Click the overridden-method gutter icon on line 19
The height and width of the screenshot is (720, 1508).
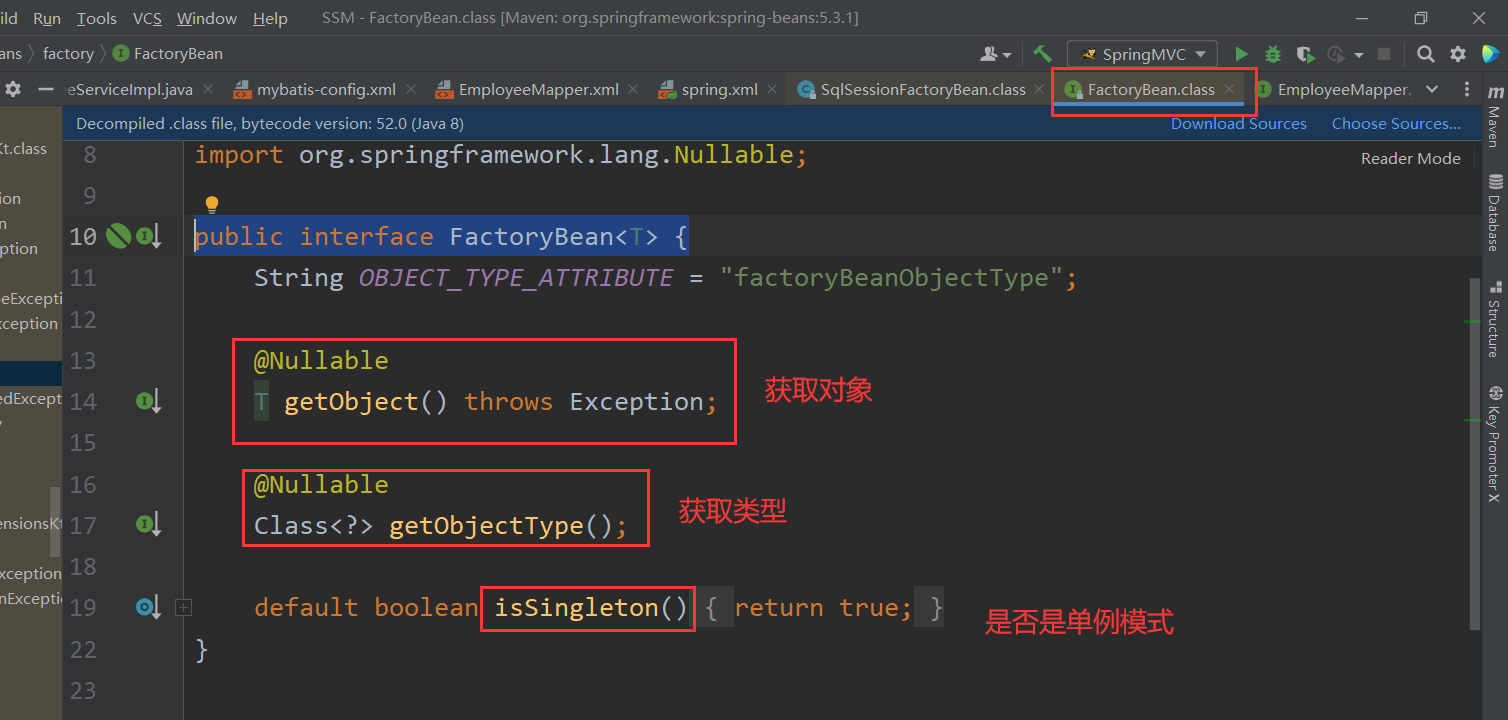coord(148,607)
